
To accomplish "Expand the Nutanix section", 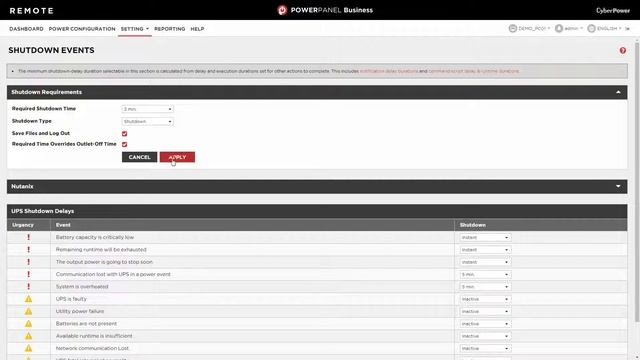I will point(618,187).
